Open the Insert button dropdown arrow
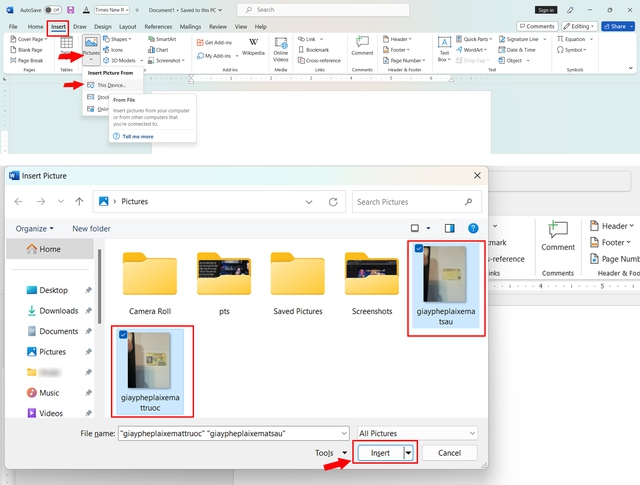This screenshot has height=485, width=640. click(x=408, y=453)
